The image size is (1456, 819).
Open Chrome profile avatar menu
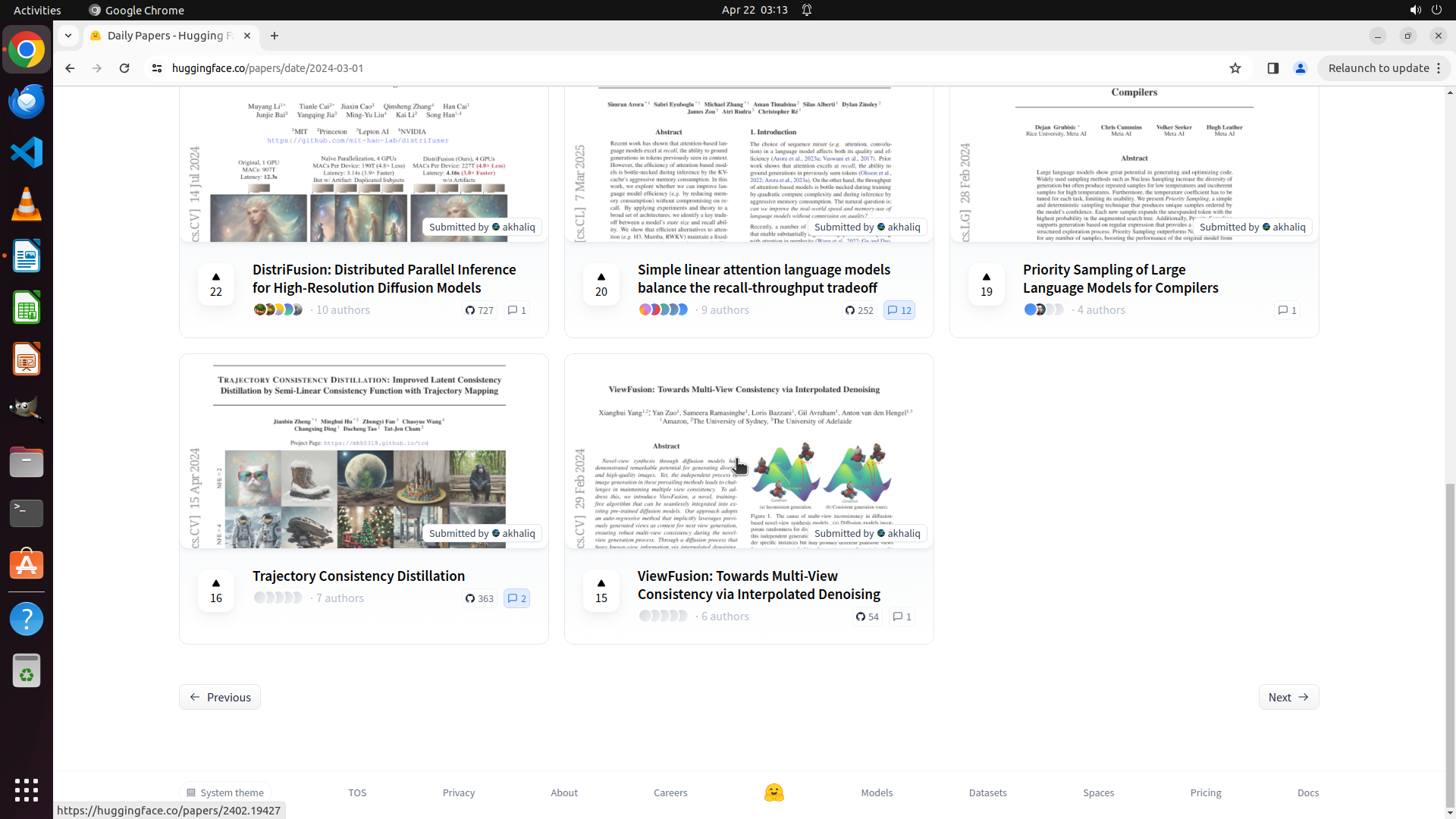coord(1301,68)
